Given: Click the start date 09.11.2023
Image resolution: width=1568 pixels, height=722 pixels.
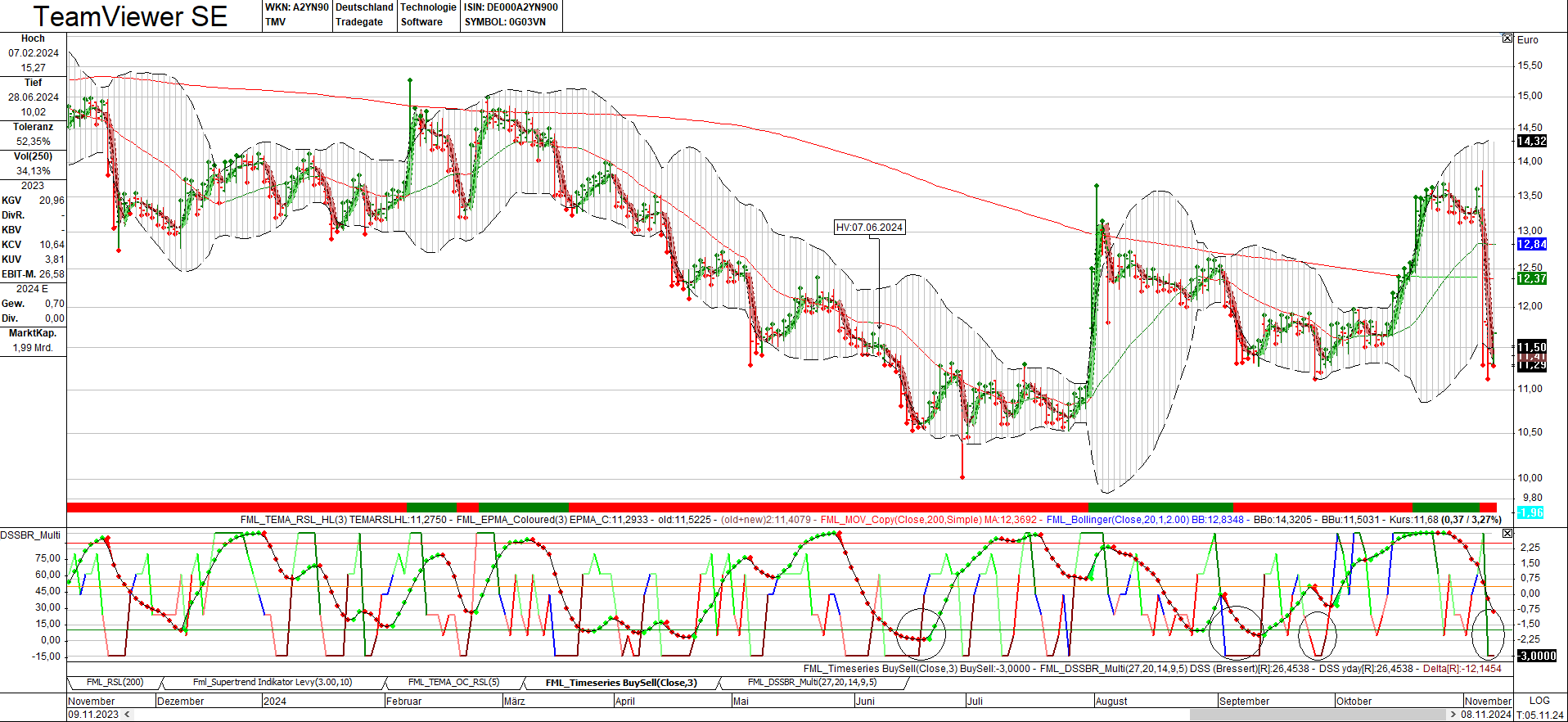Looking at the screenshot, I should click(93, 715).
